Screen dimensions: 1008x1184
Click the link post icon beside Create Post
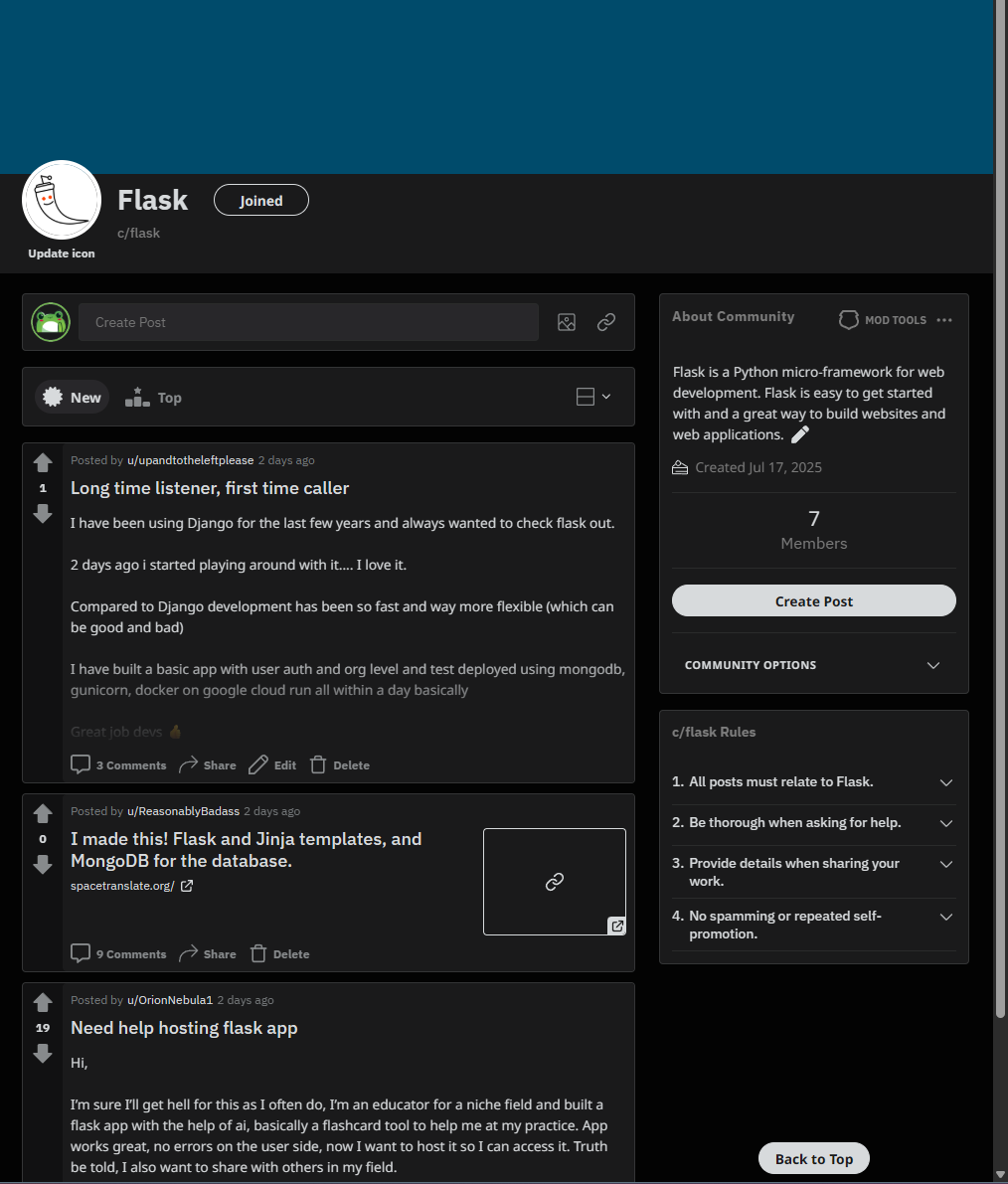click(x=606, y=322)
